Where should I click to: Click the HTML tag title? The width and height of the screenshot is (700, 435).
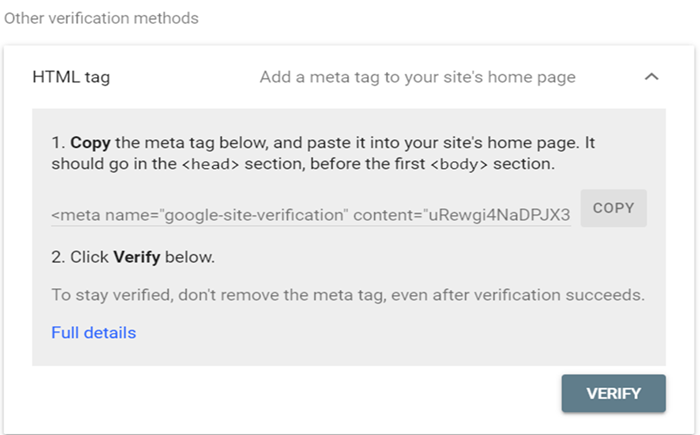click(71, 77)
